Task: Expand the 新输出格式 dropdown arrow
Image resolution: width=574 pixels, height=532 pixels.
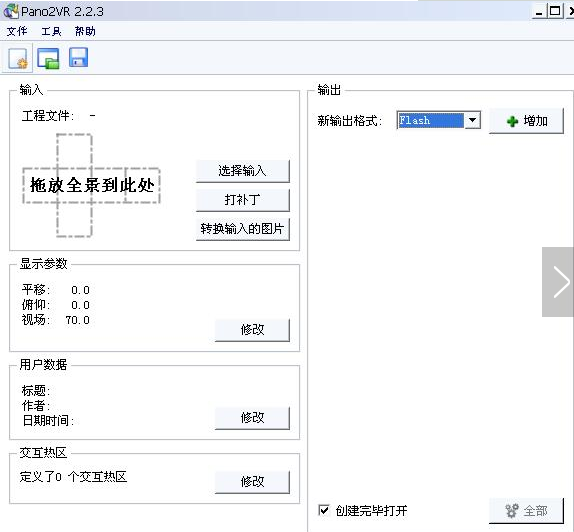Action: tap(472, 120)
